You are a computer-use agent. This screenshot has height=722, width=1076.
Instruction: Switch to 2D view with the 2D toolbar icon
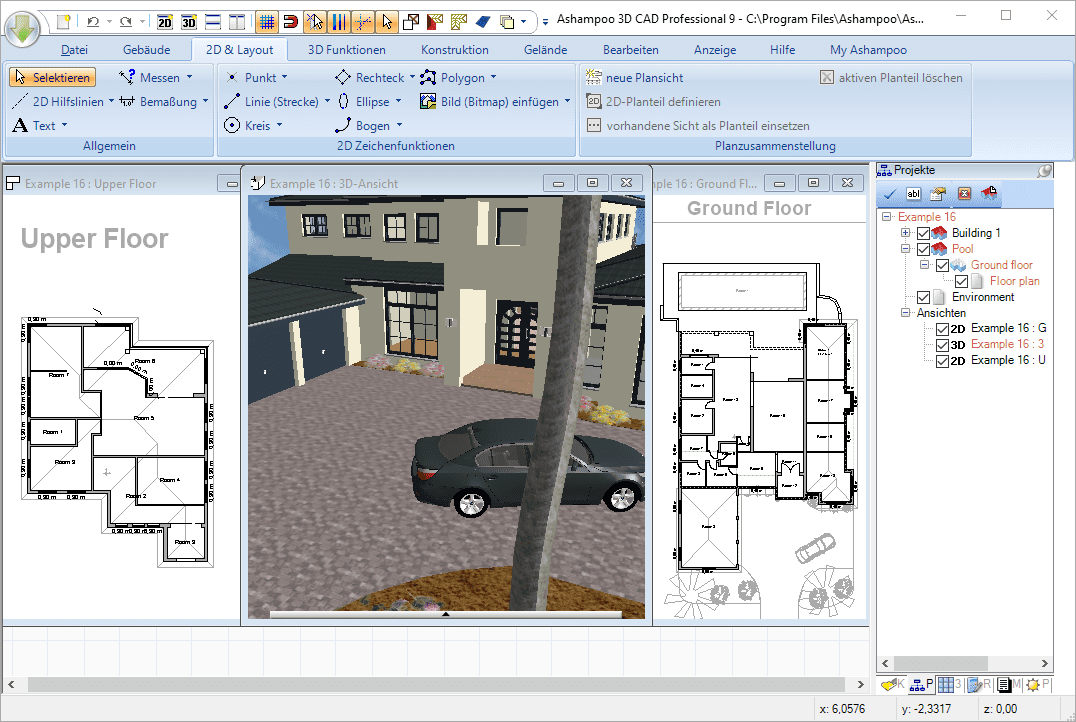click(x=165, y=20)
